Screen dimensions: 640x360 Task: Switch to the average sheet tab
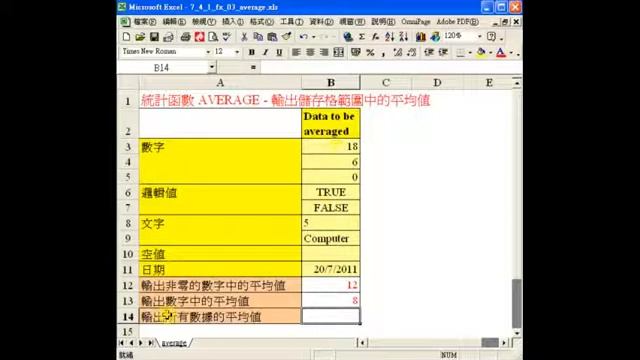click(174, 343)
